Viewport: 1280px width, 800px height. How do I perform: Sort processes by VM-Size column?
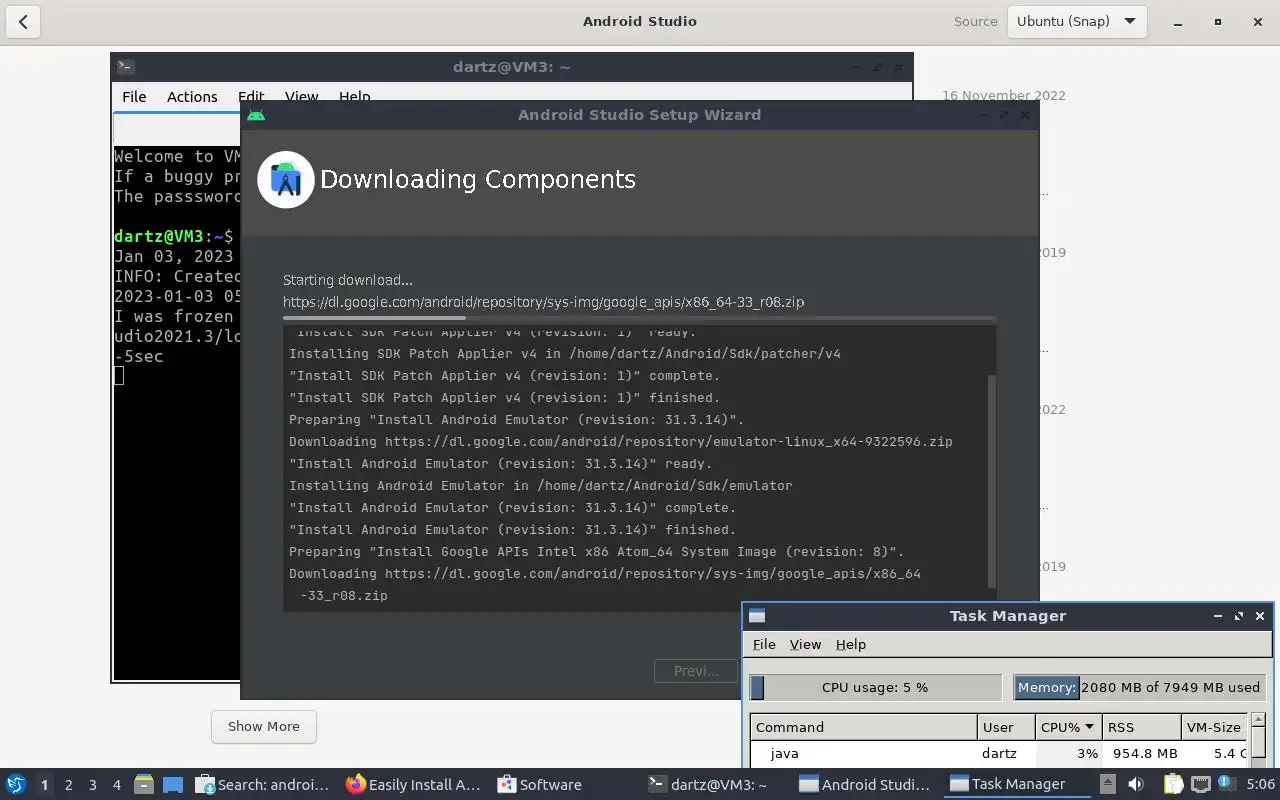1214,727
